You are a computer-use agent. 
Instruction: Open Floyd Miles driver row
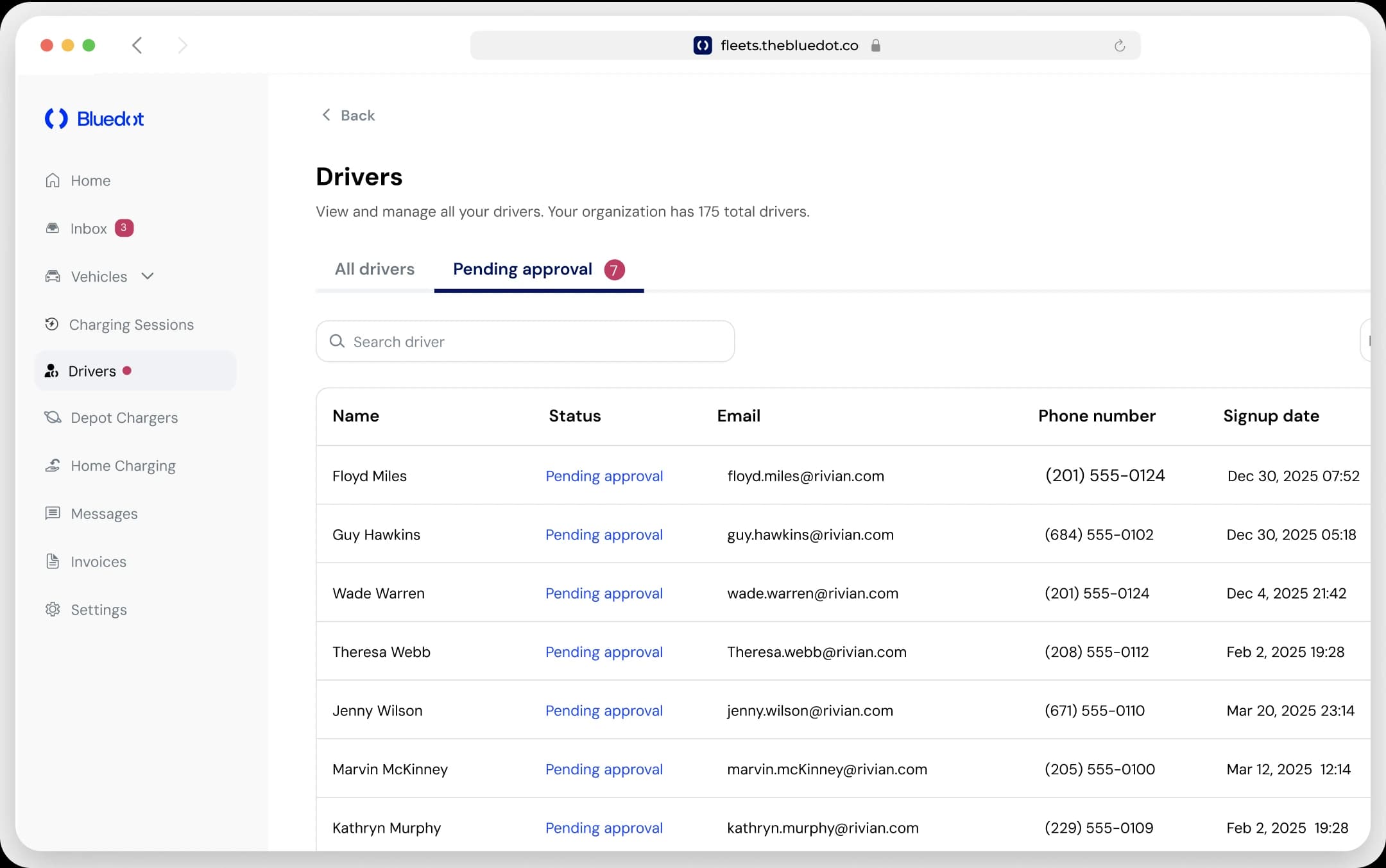pos(843,475)
